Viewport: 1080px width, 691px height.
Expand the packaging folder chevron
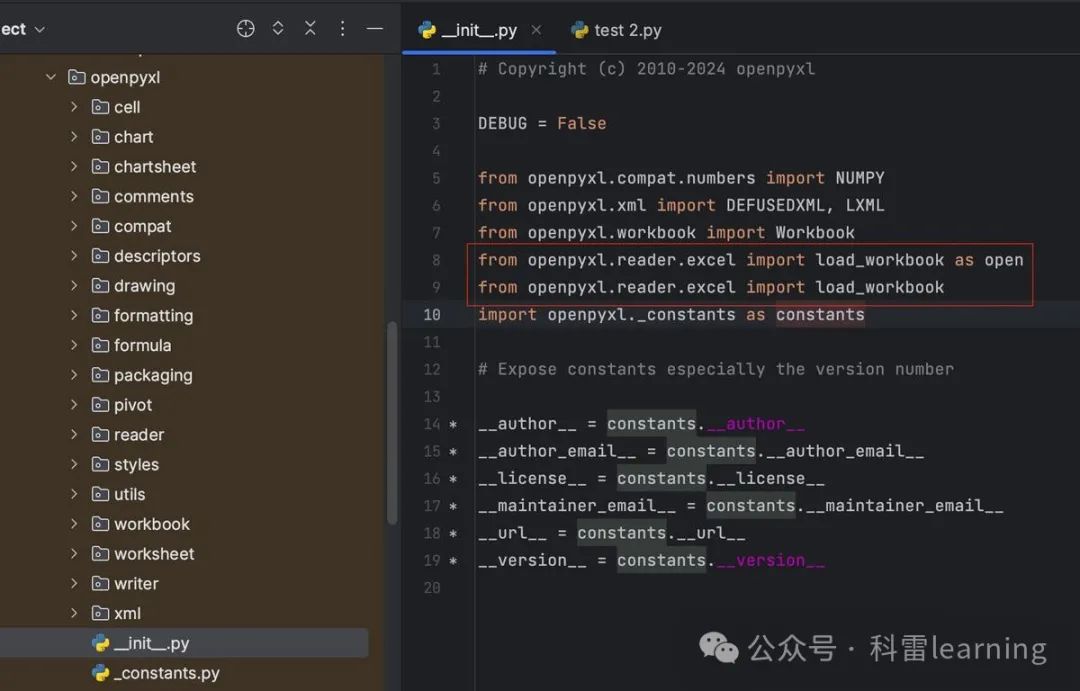tap(74, 374)
